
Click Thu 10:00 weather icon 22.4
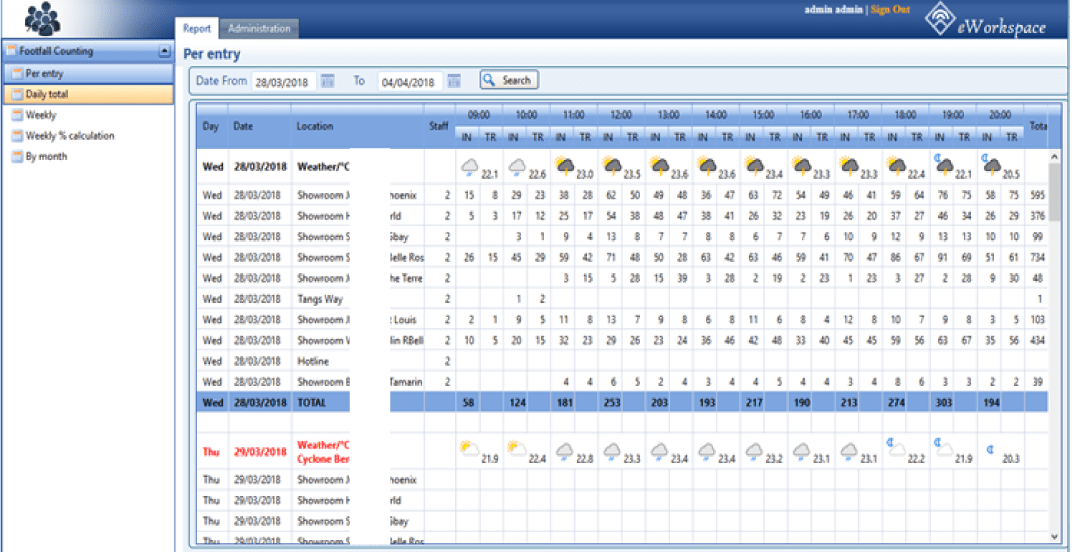517,450
